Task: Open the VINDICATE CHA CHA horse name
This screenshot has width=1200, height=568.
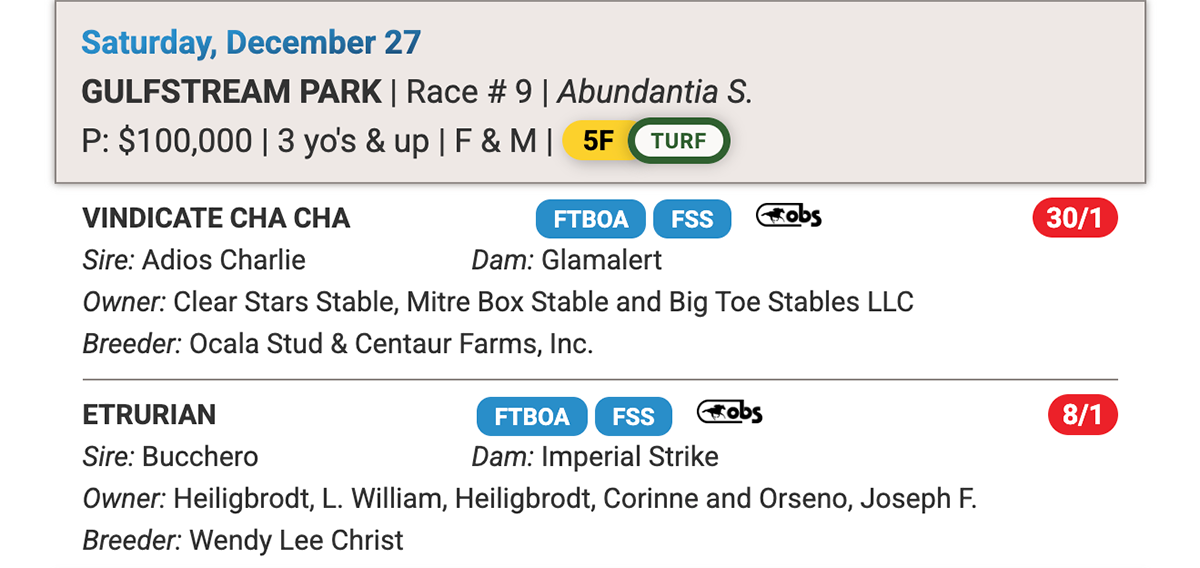Action: click(x=216, y=219)
